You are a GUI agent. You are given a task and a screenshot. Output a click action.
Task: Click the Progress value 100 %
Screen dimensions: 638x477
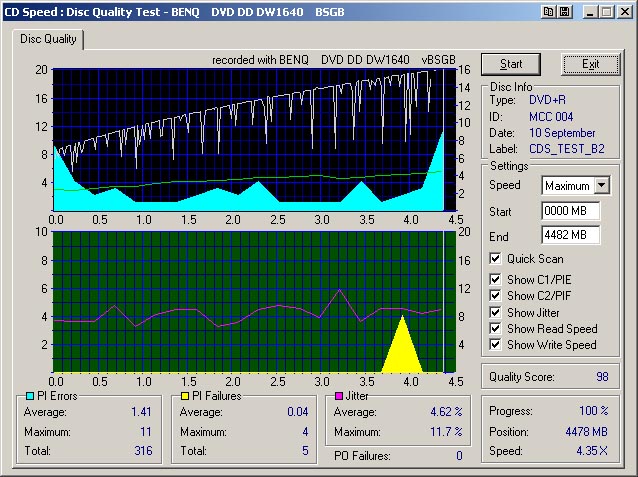pos(594,411)
